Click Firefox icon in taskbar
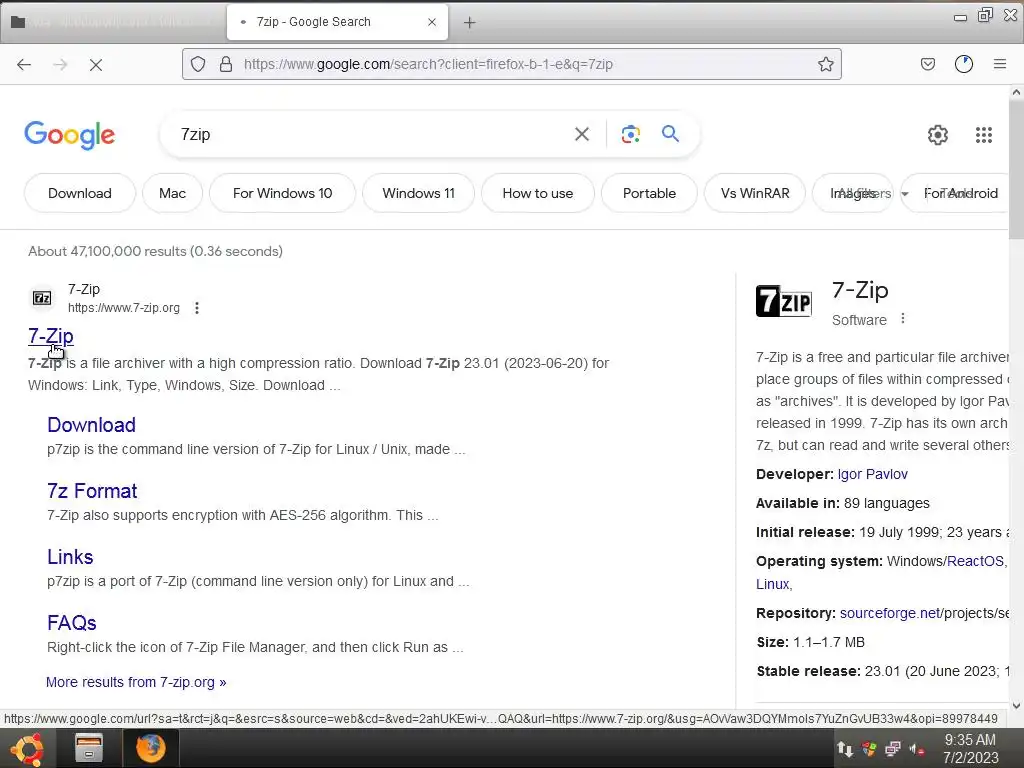 tap(151, 748)
